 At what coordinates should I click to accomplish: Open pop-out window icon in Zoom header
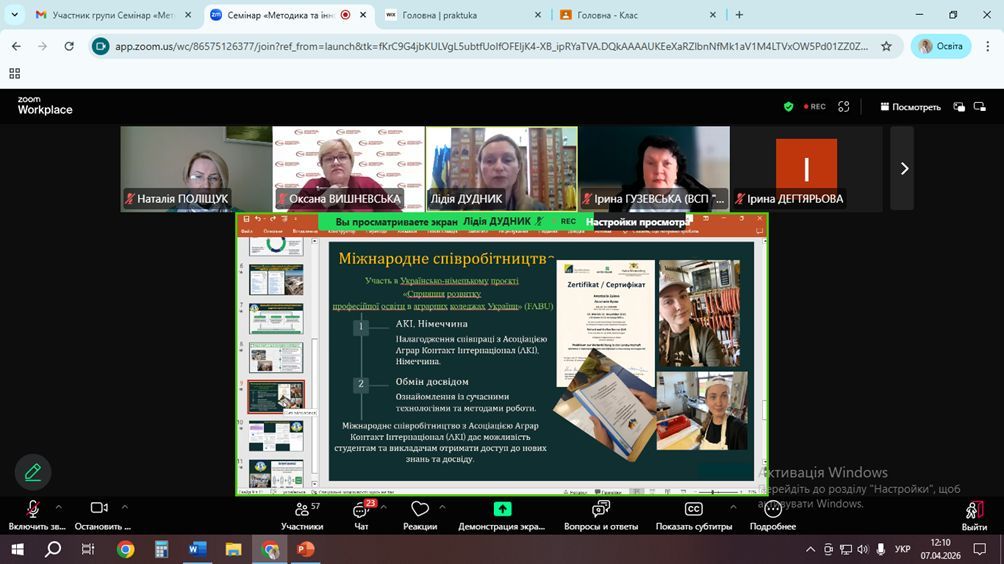pos(959,107)
